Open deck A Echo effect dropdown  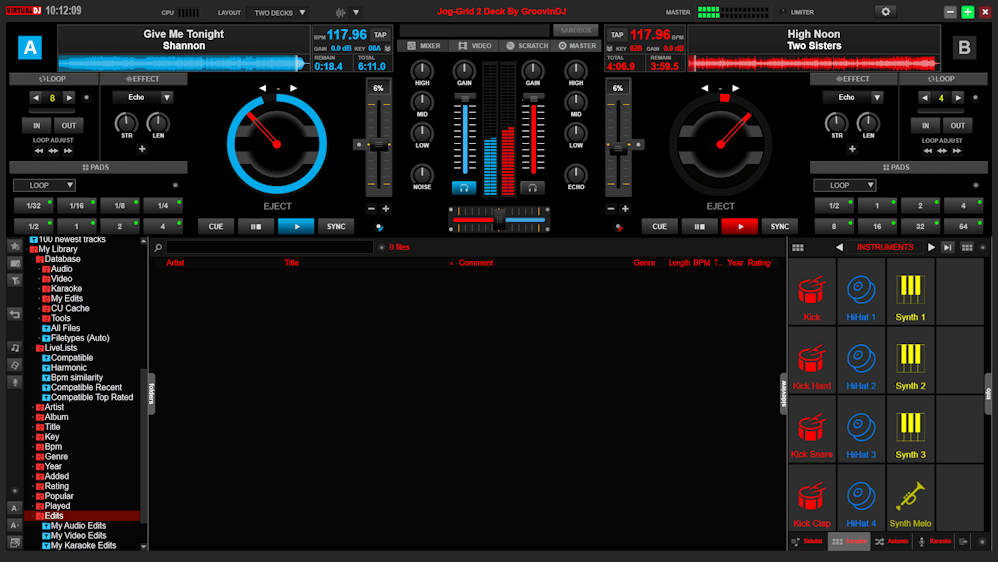(x=142, y=98)
